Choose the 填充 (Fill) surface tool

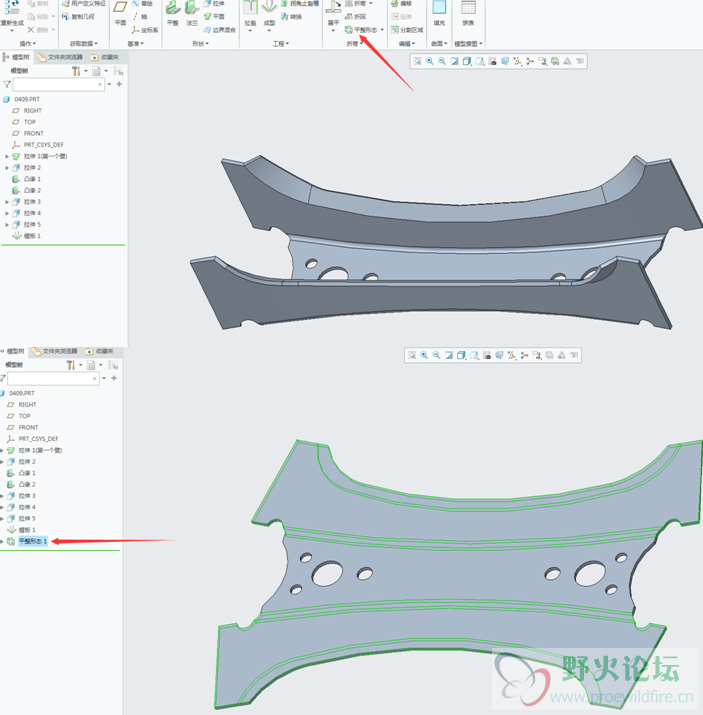pos(439,12)
